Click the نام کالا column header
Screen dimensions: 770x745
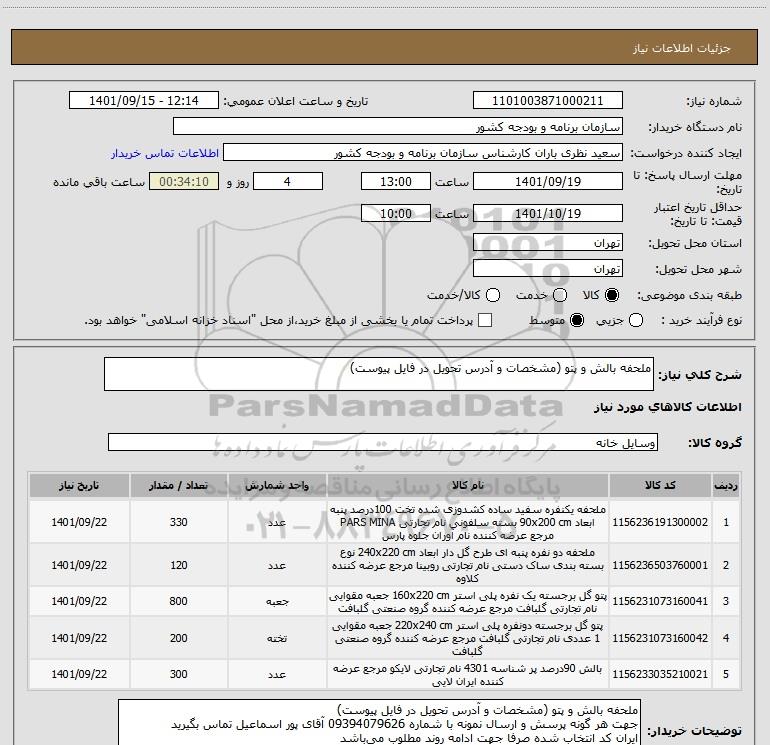point(468,485)
